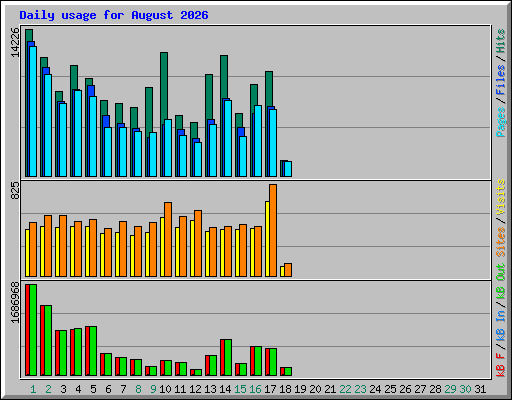Click day 31 on the date axis
Screen dimensions: 512x400
click(x=480, y=389)
